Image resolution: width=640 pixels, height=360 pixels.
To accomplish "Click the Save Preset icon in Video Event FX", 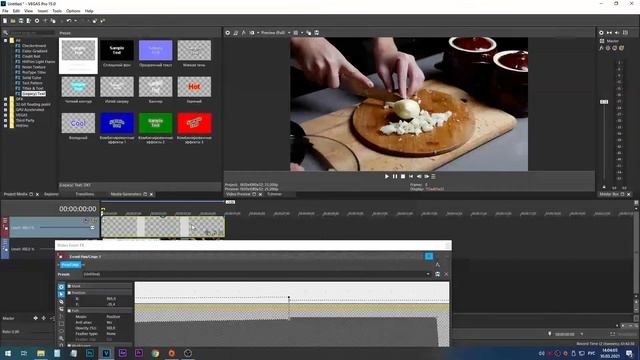I will (438, 274).
